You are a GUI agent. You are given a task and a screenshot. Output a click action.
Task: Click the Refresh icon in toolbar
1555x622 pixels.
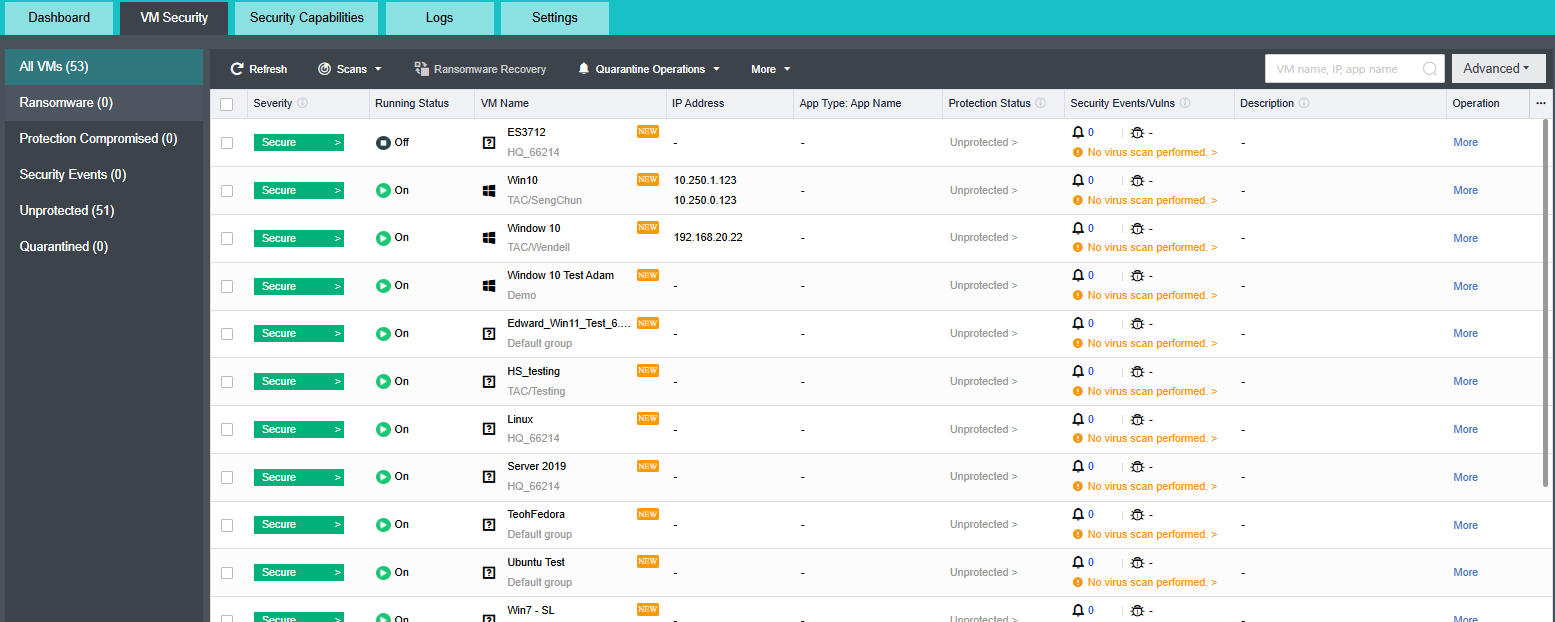click(237, 69)
